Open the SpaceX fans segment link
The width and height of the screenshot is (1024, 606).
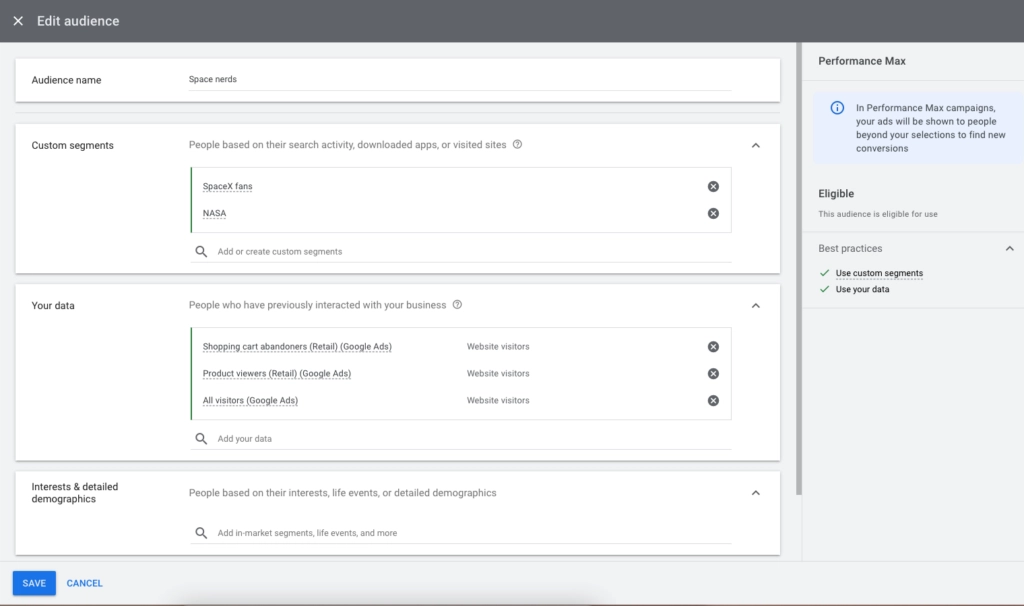[x=227, y=186]
